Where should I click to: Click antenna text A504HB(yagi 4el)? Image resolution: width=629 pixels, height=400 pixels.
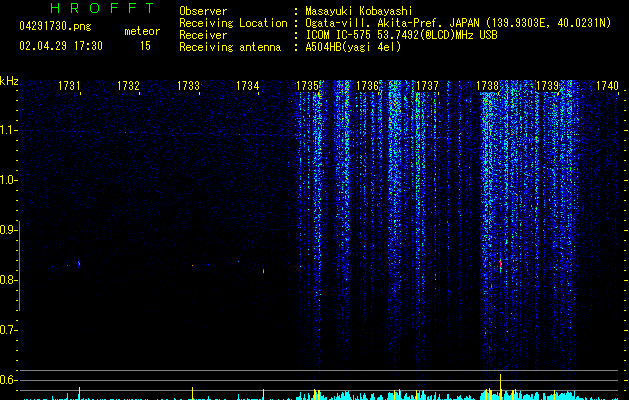(353, 47)
